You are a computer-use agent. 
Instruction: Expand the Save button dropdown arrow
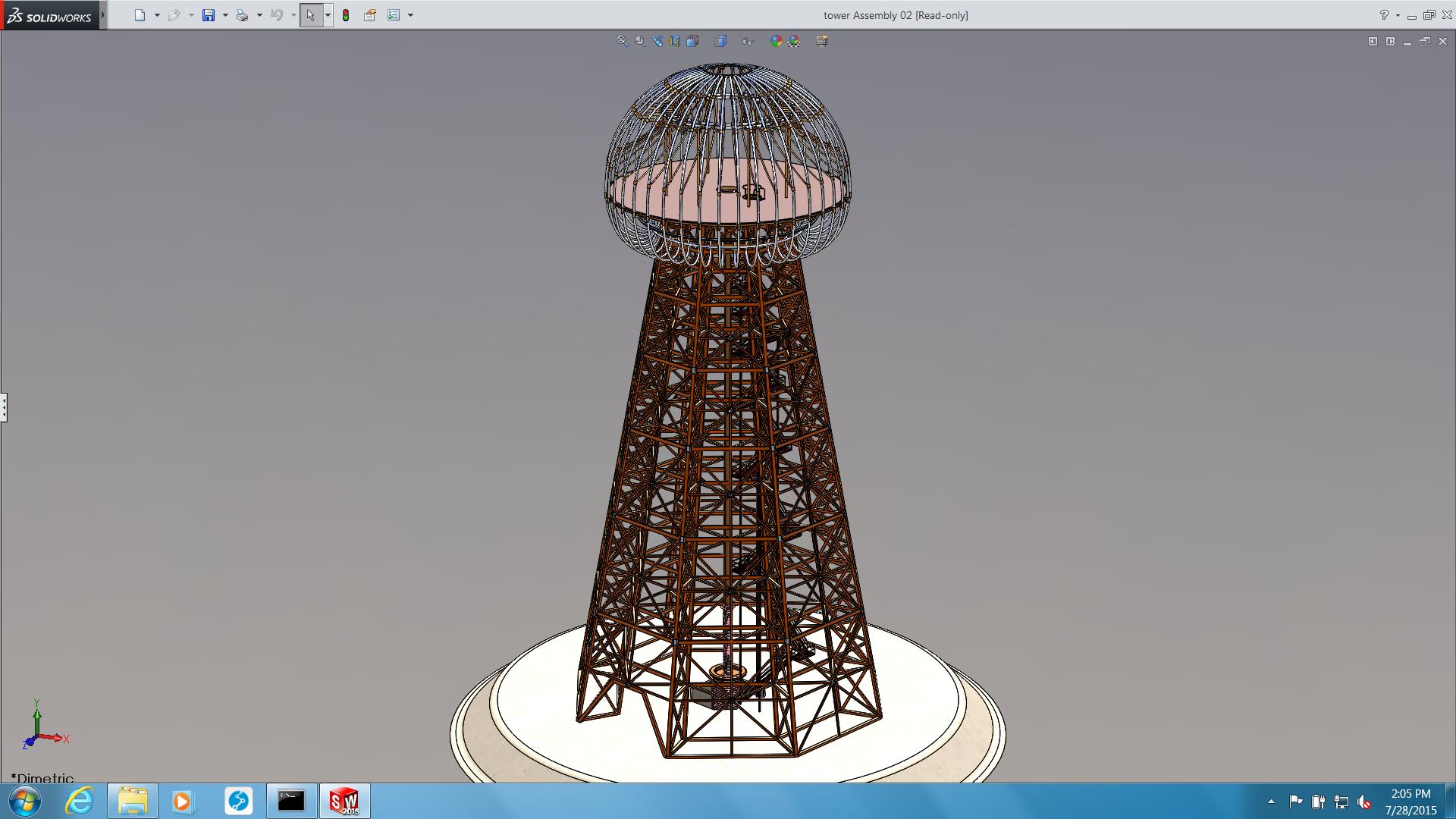[225, 15]
